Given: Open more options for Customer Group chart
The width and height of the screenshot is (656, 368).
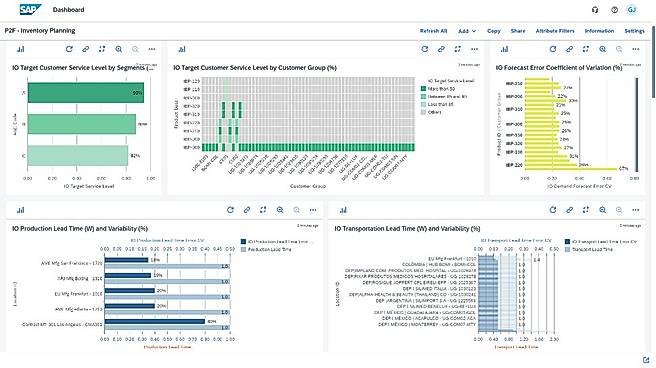Looking at the screenshot, I should point(474,49).
